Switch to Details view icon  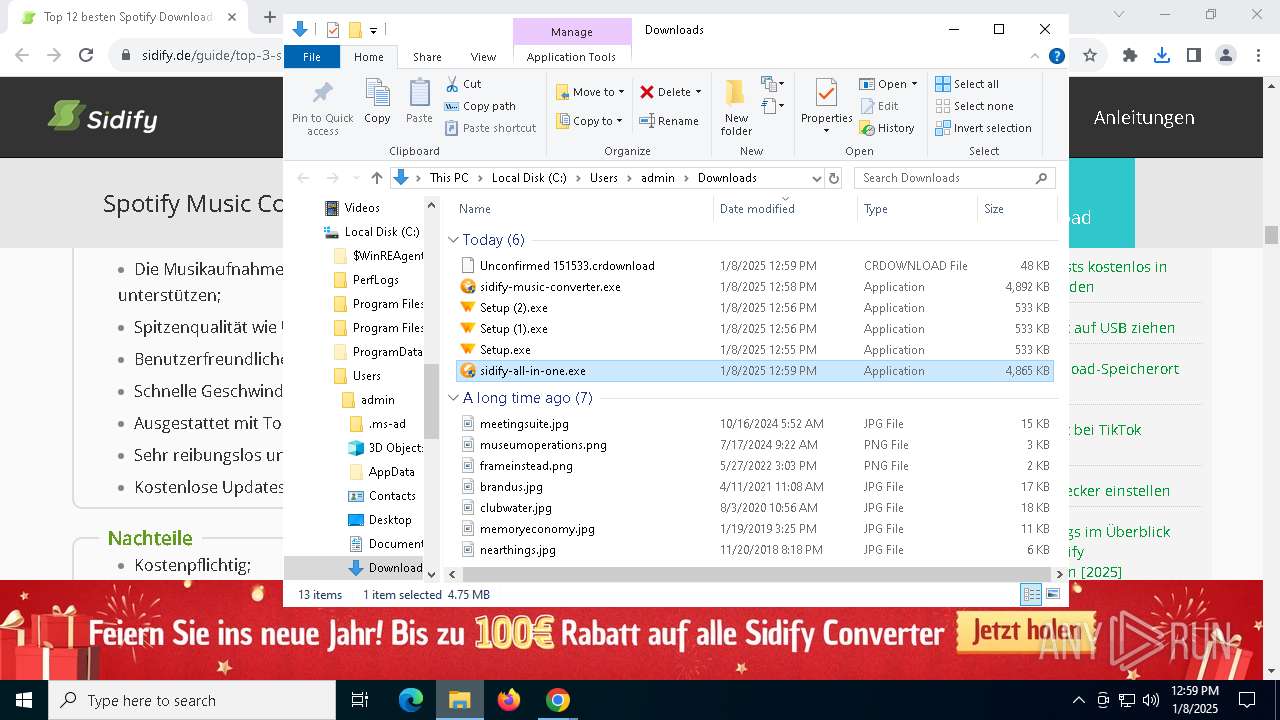(1031, 595)
